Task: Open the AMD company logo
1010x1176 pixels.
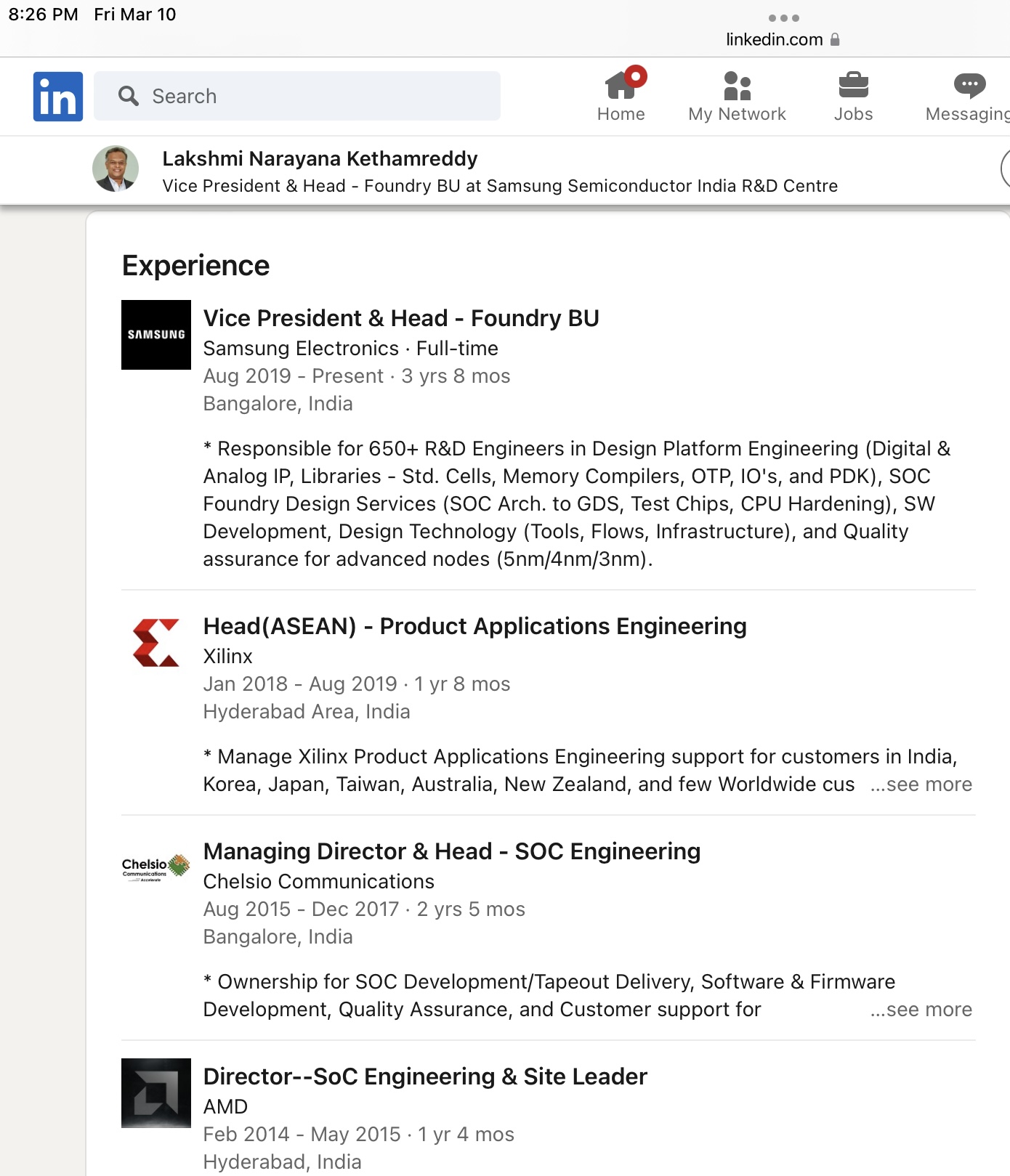Action: (x=156, y=1093)
